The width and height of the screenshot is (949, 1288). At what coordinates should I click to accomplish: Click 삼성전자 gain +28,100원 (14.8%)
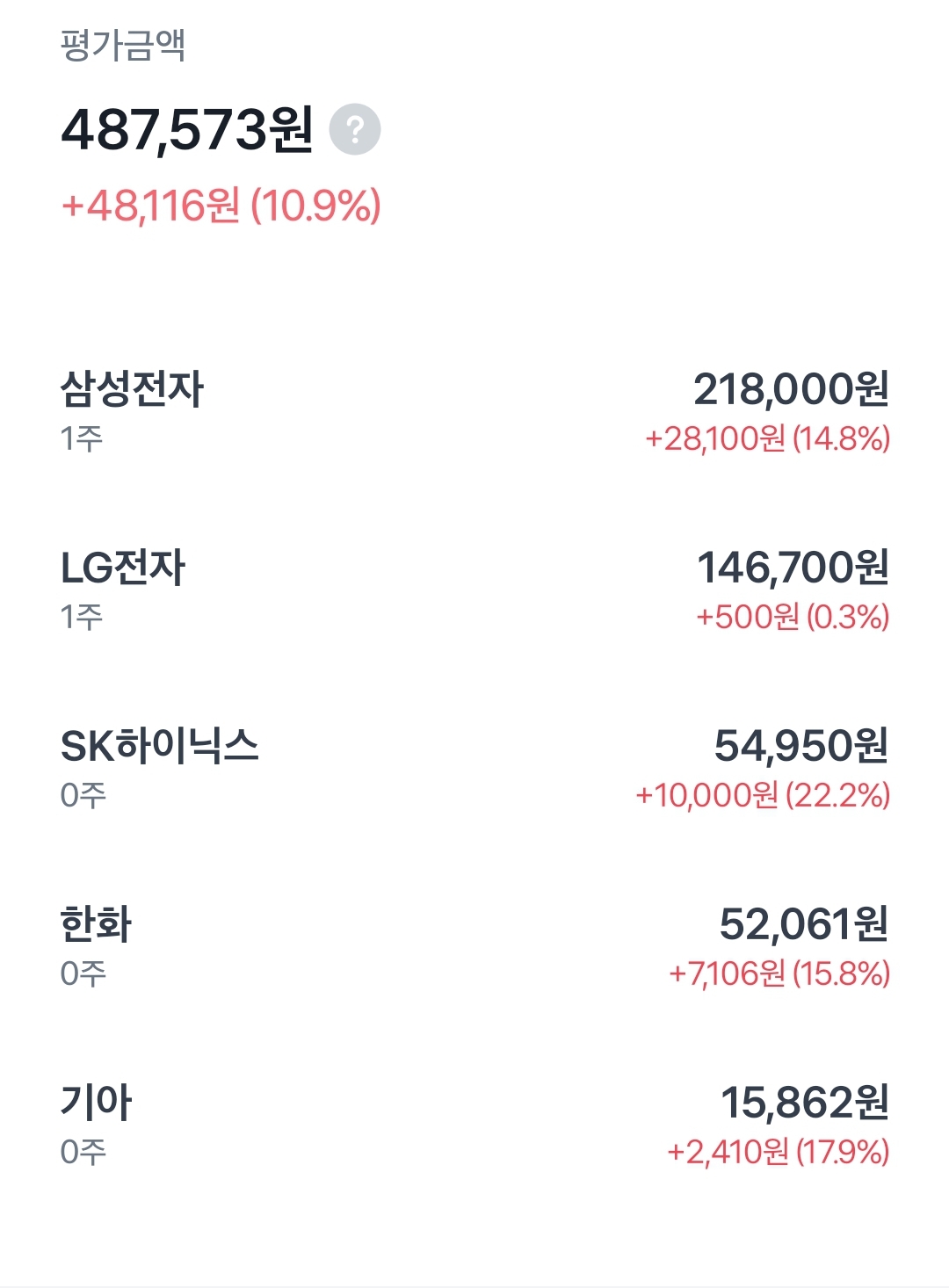pos(767,438)
